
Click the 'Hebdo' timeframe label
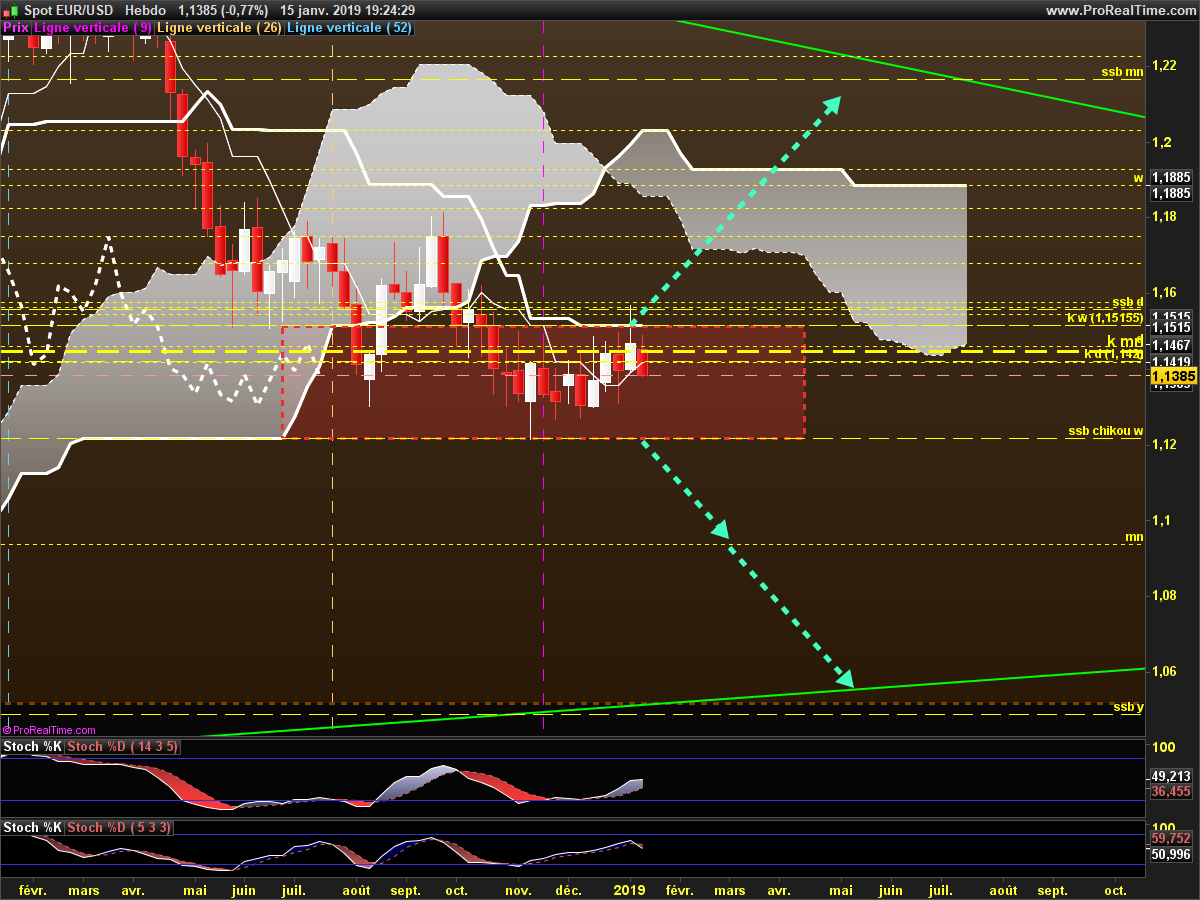click(146, 10)
